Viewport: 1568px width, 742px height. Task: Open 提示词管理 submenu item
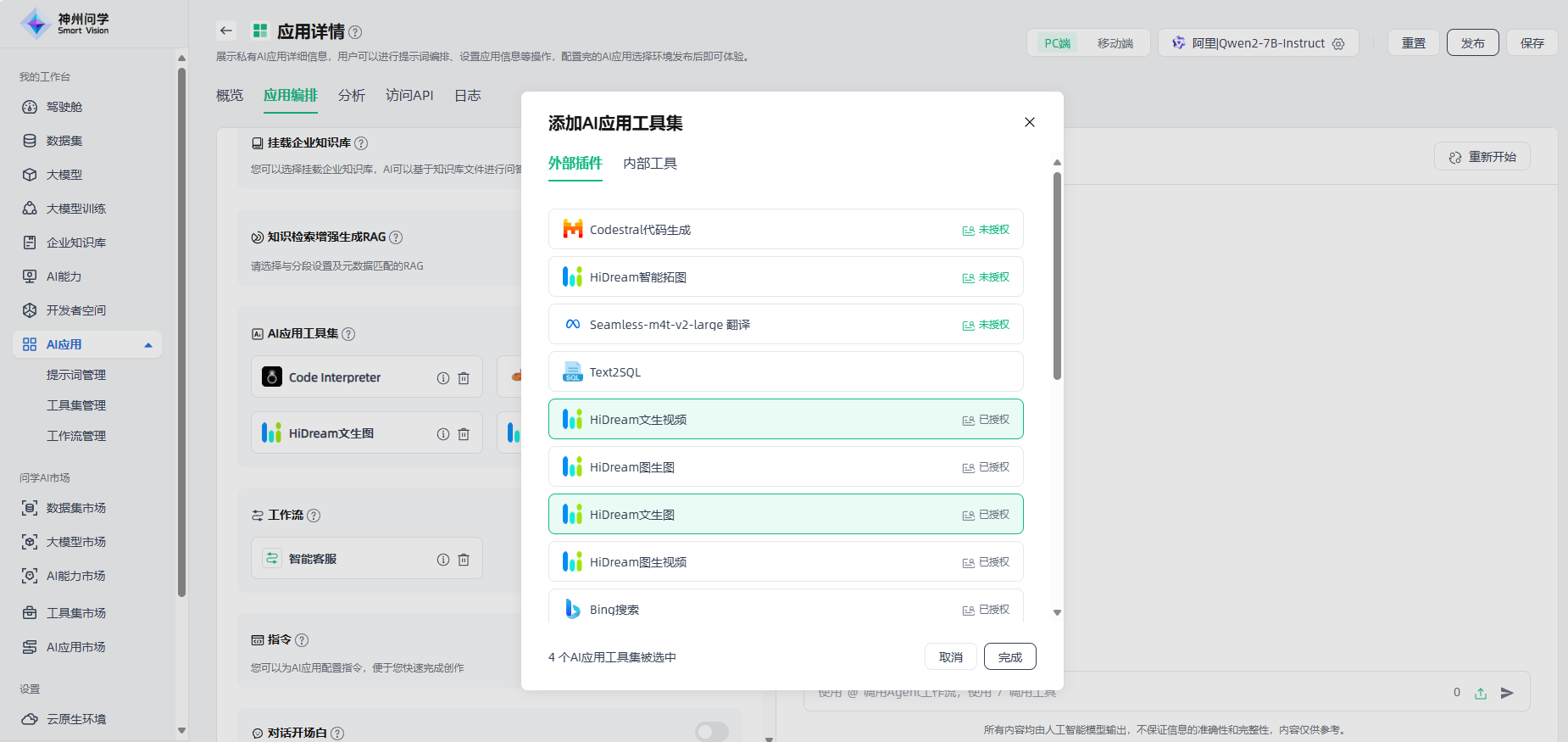76,375
